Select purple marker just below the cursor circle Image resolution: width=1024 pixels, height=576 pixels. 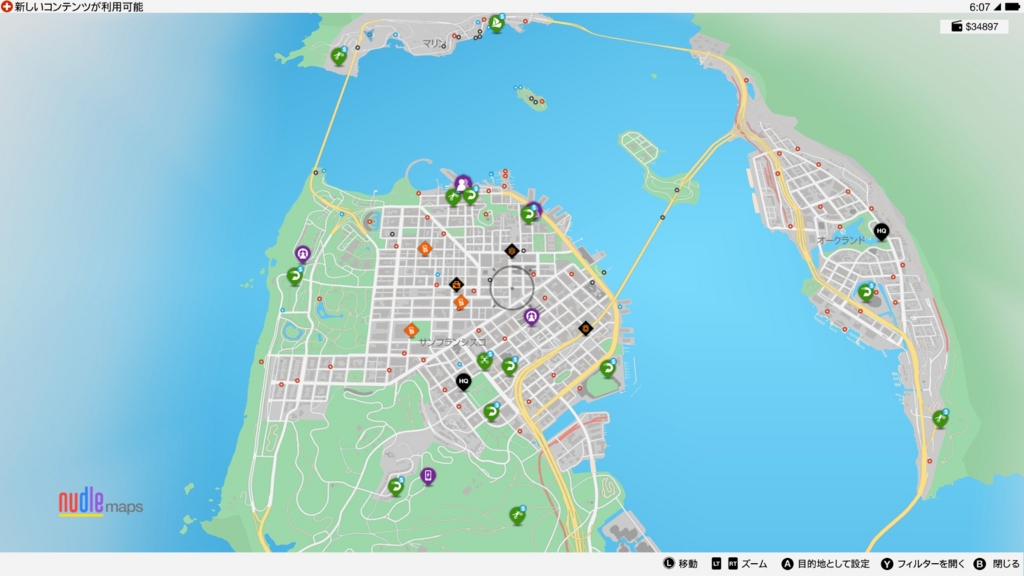532,317
